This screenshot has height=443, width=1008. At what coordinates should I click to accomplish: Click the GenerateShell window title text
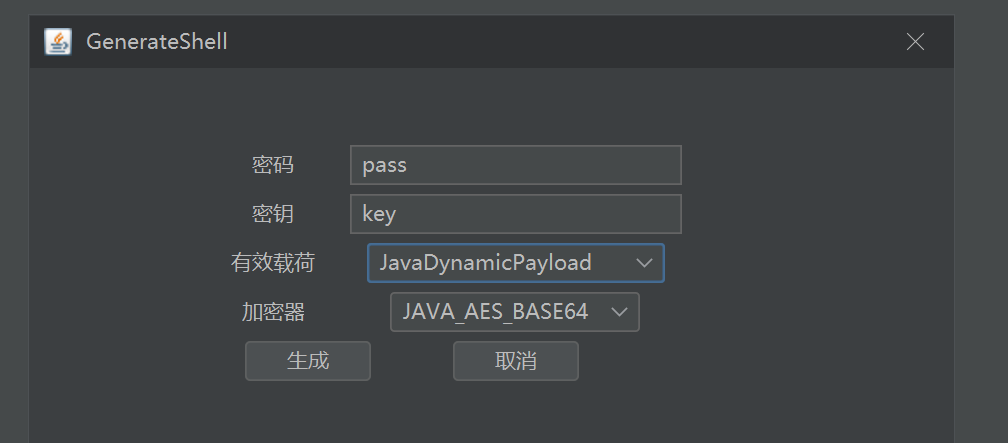pos(157,42)
